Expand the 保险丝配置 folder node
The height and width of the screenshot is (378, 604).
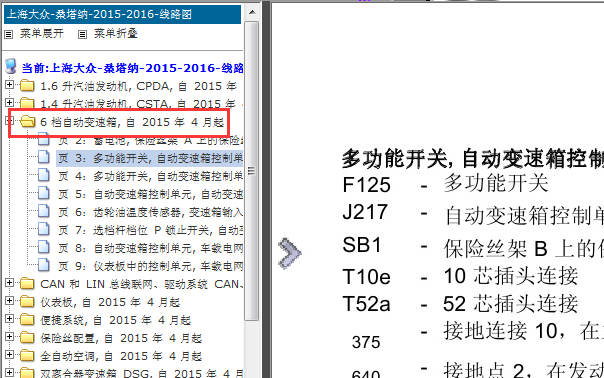pyautogui.click(x=10, y=337)
